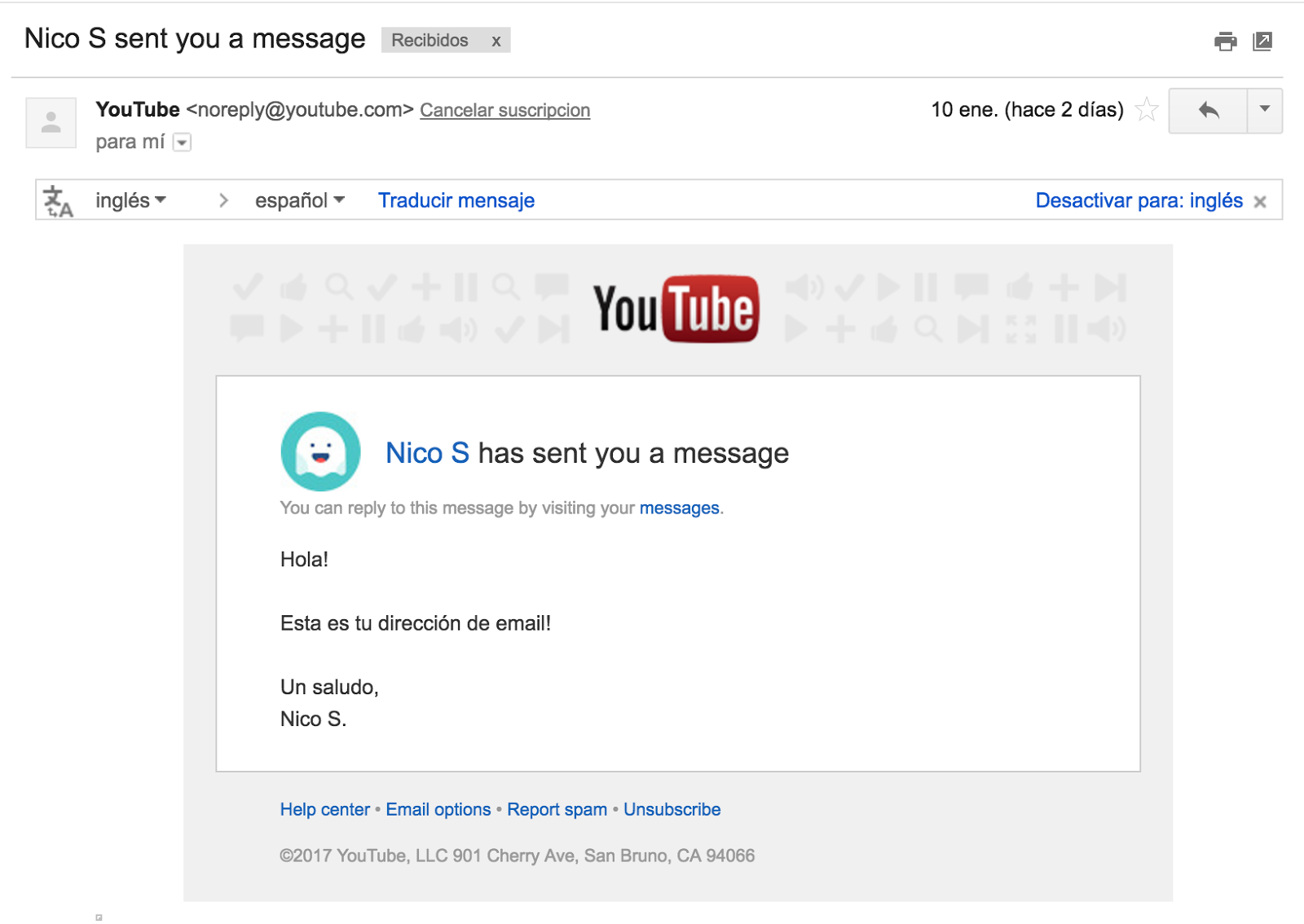Open the 'español' target language dropdown
The width and height of the screenshot is (1304, 924).
(300, 200)
